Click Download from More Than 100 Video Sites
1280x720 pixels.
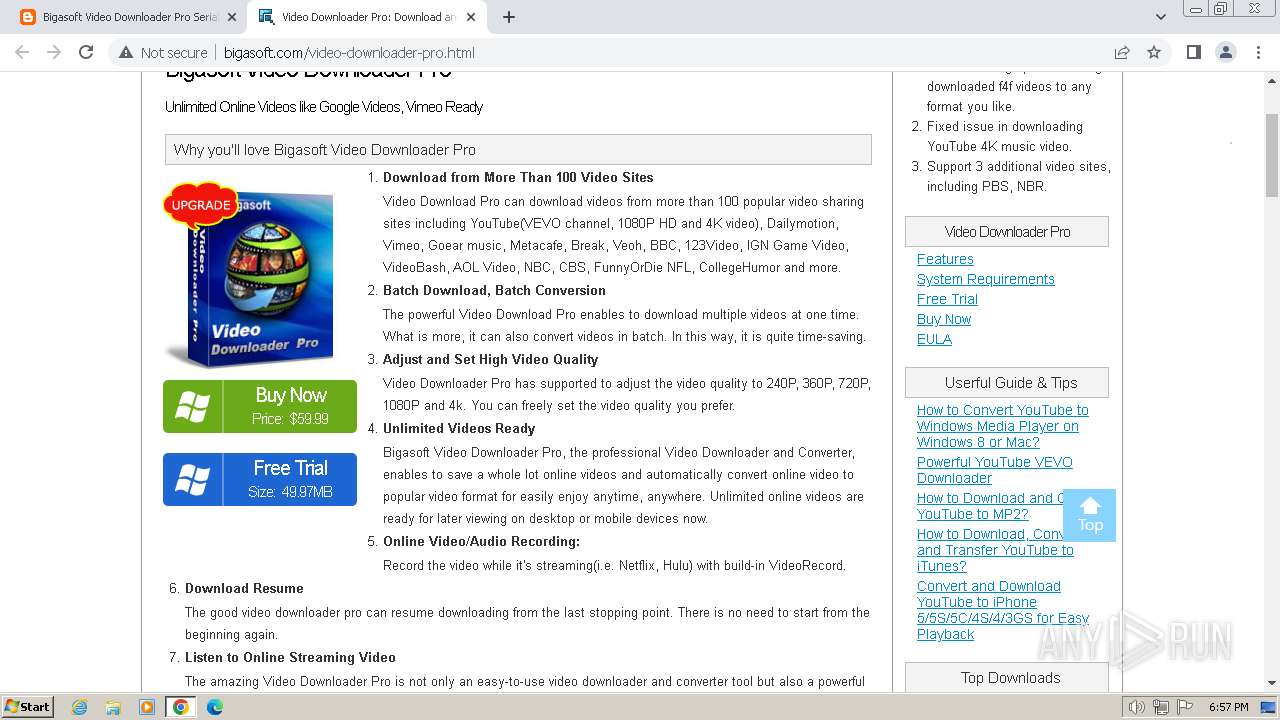(518, 177)
